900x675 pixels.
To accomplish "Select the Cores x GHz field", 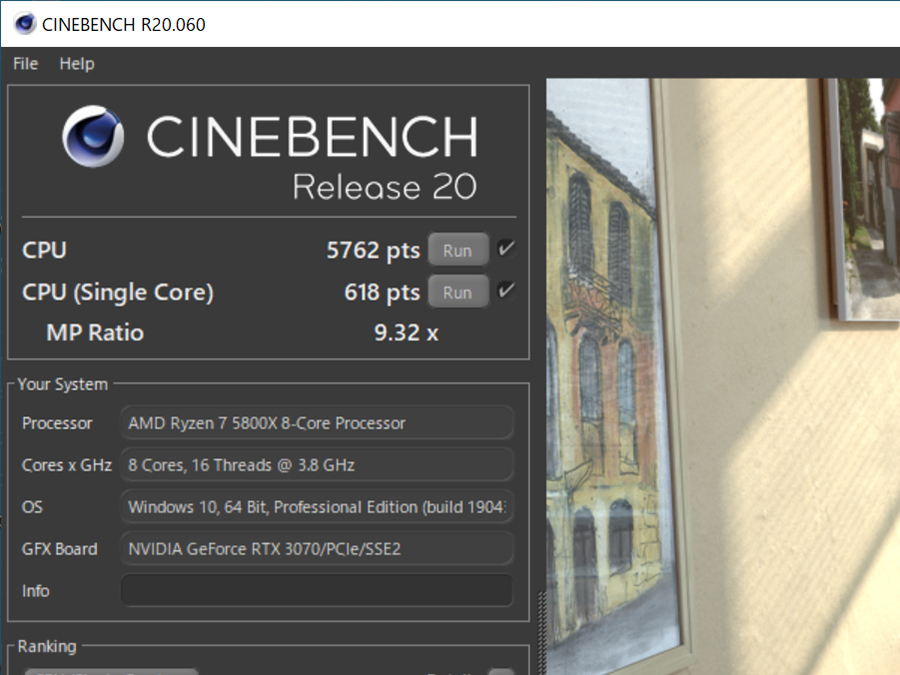I will click(x=317, y=465).
